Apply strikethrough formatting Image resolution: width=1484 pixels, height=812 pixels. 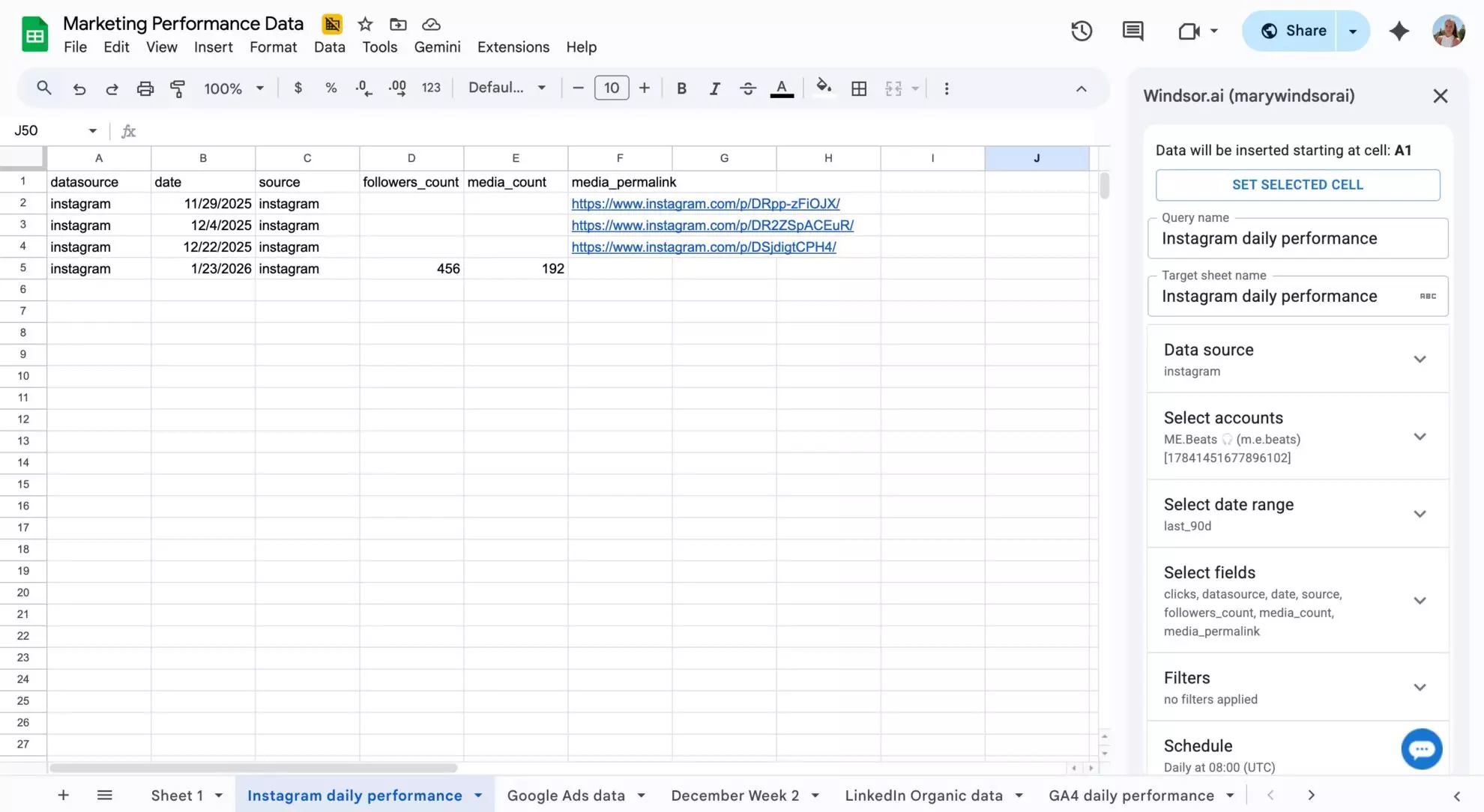[747, 88]
